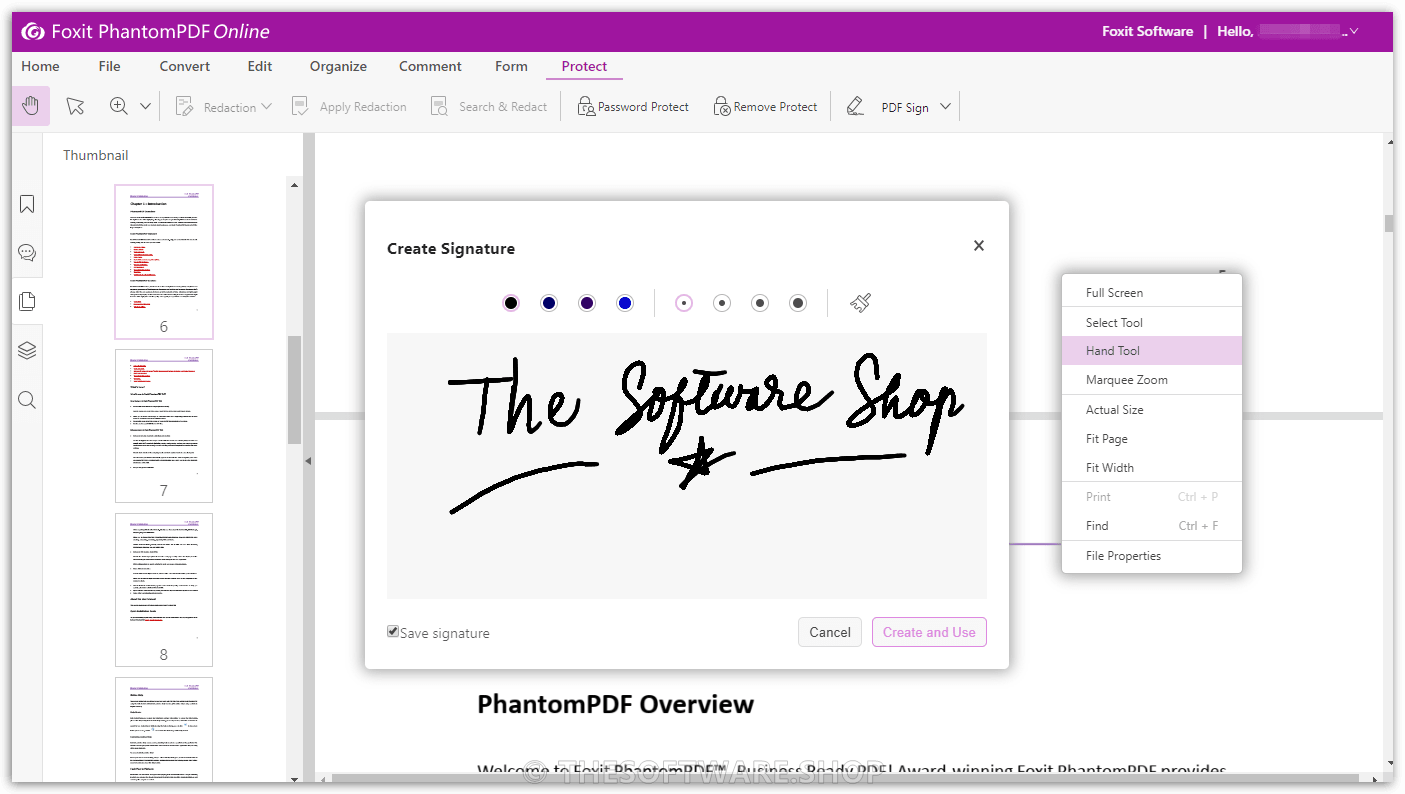Click the document scrollbar up arrow
This screenshot has height=794, width=1405.
[x=1388, y=143]
